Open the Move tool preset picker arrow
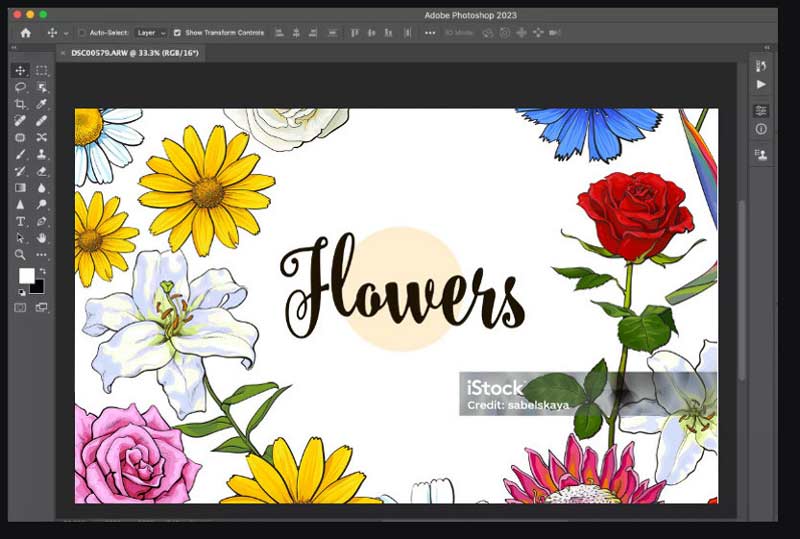 click(66, 33)
